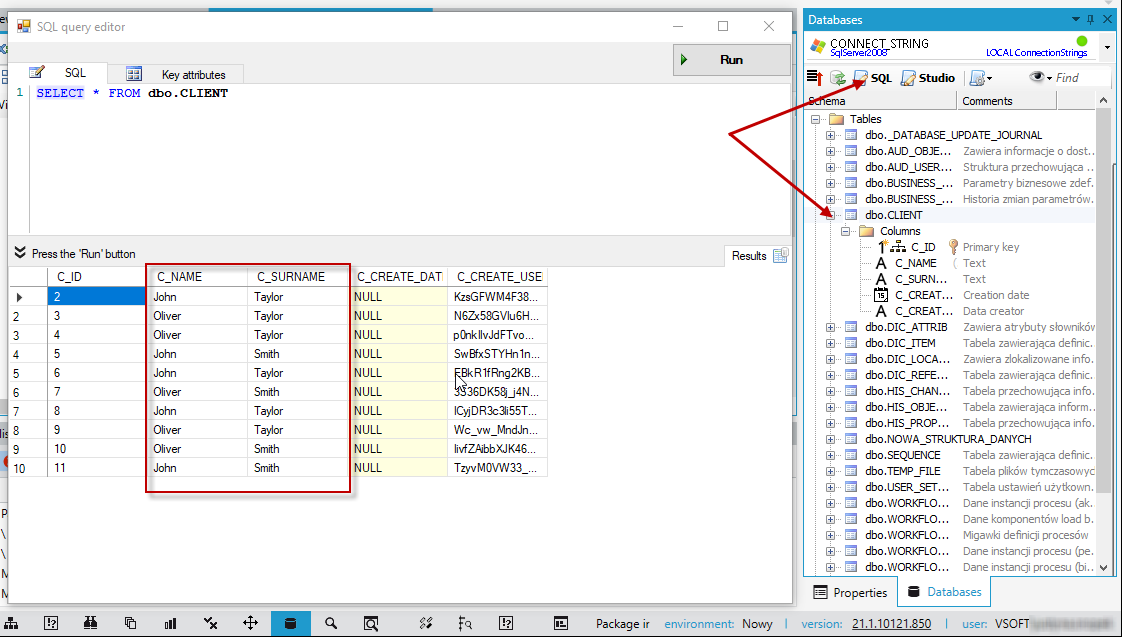Image resolution: width=1122 pixels, height=637 pixels.
Task: Click the C_NAME column header in results
Action: (x=197, y=277)
